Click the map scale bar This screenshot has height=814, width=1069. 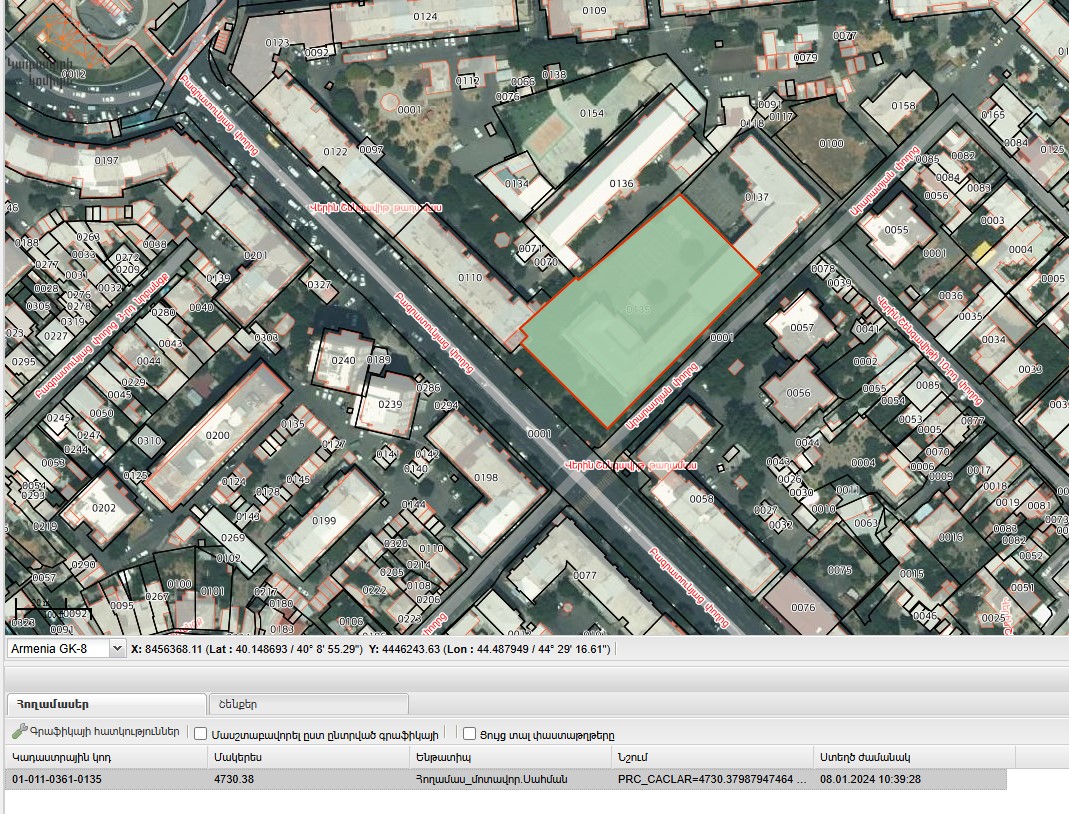(x=44, y=606)
